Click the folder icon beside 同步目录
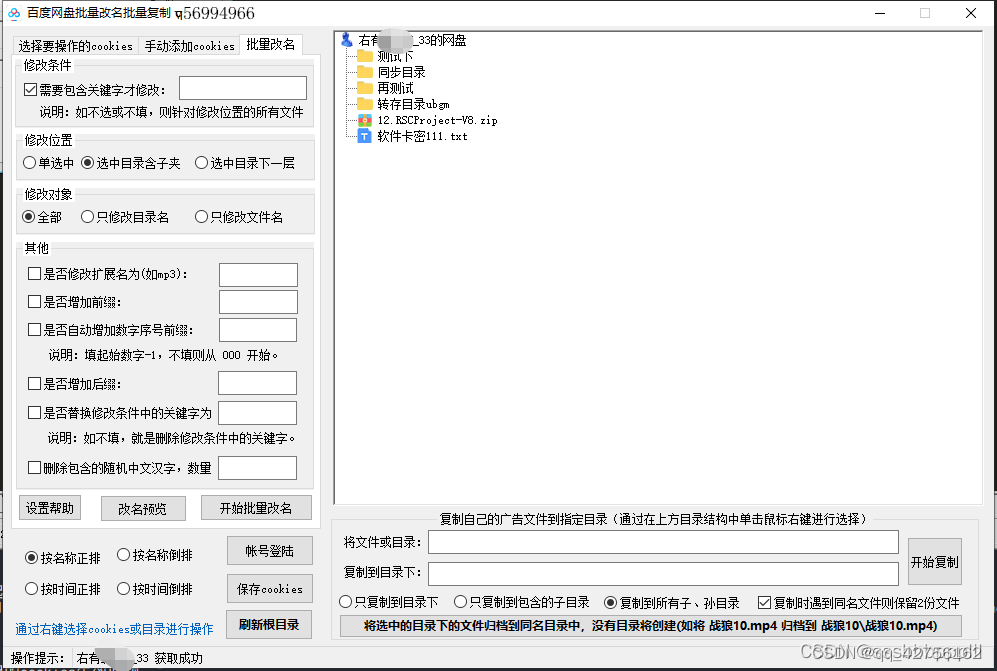The image size is (997, 671). (x=365, y=72)
